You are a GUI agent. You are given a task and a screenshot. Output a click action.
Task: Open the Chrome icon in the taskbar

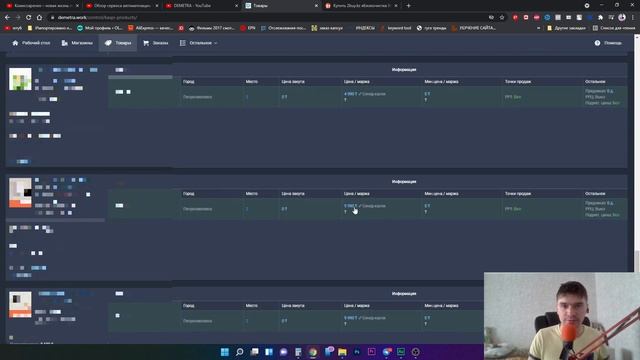point(313,352)
